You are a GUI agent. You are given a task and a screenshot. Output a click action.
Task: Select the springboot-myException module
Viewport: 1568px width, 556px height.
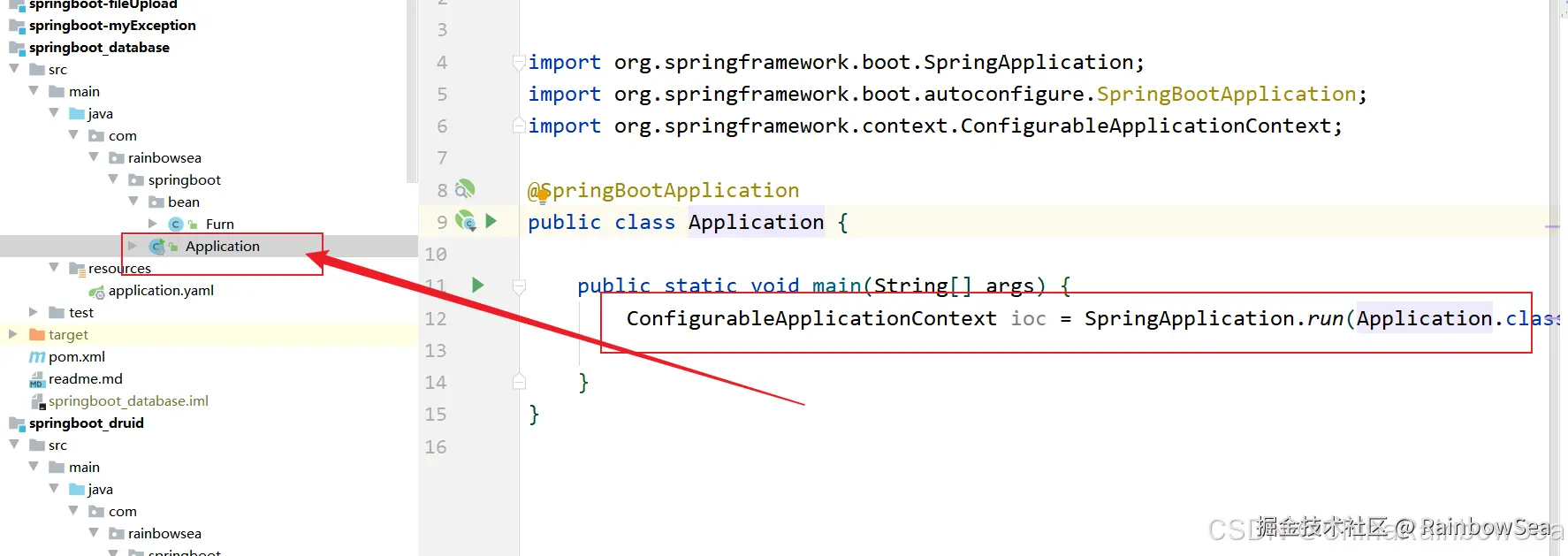[112, 26]
